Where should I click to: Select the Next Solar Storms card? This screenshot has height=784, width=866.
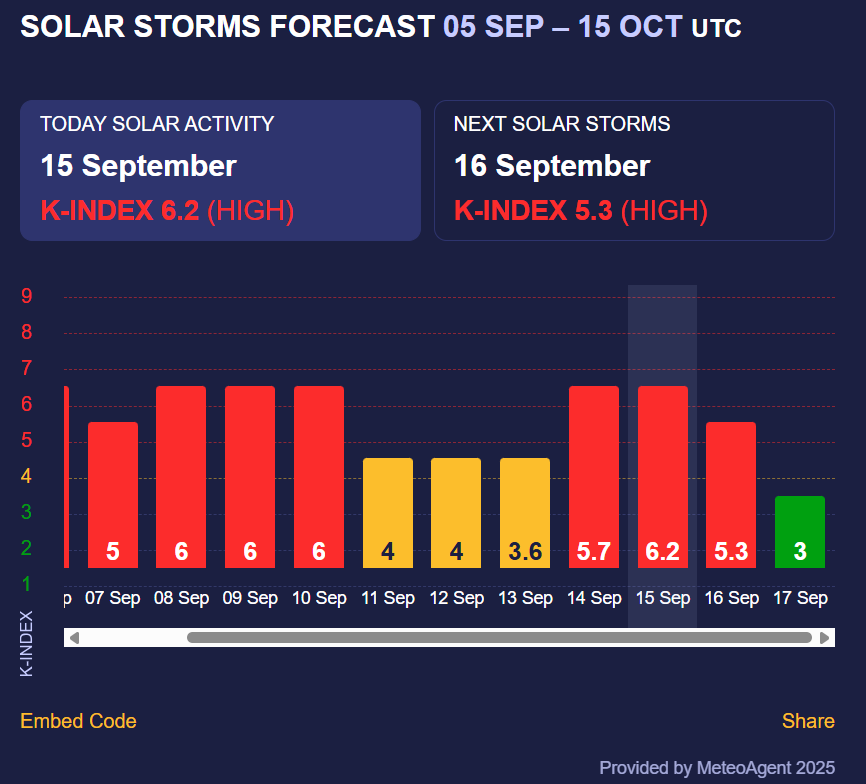coord(634,170)
